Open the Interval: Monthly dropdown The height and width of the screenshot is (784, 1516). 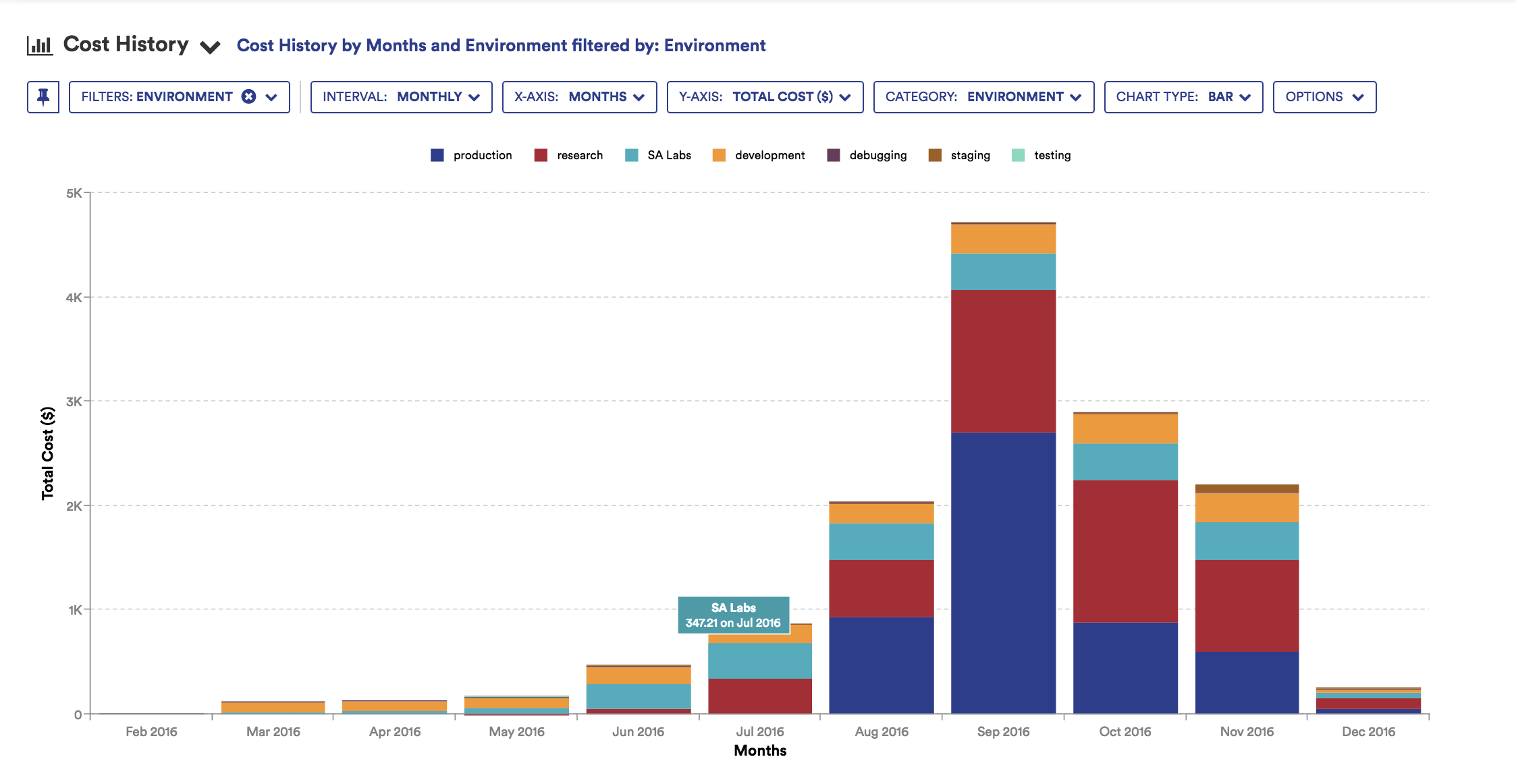point(401,97)
